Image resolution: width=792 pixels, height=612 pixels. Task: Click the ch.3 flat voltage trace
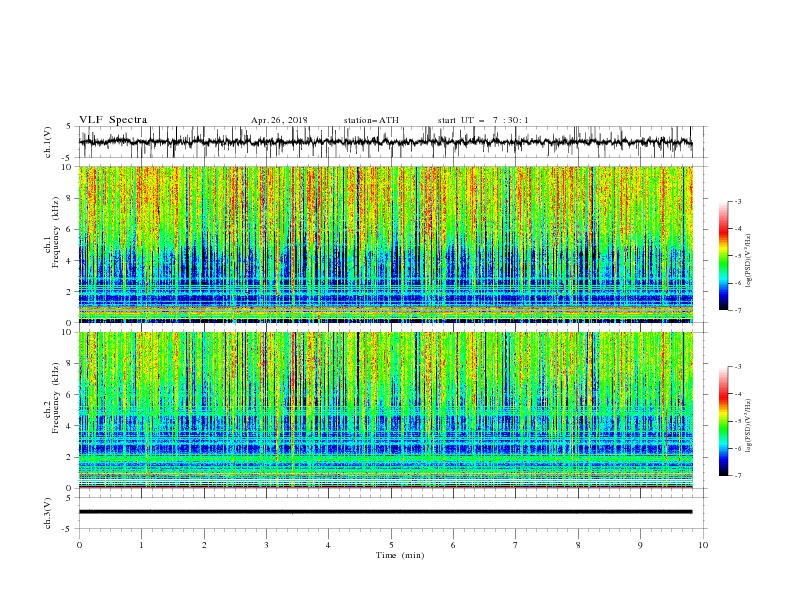point(385,512)
